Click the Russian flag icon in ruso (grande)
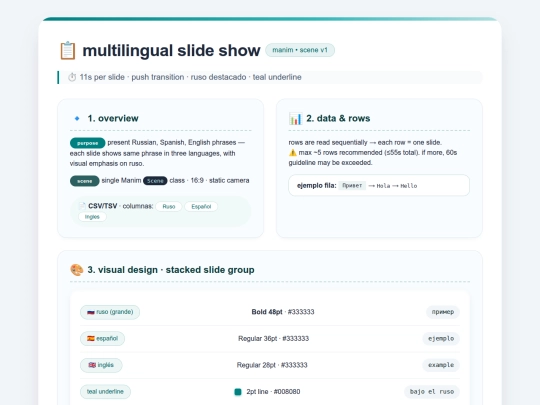540x405 pixels. click(x=91, y=312)
